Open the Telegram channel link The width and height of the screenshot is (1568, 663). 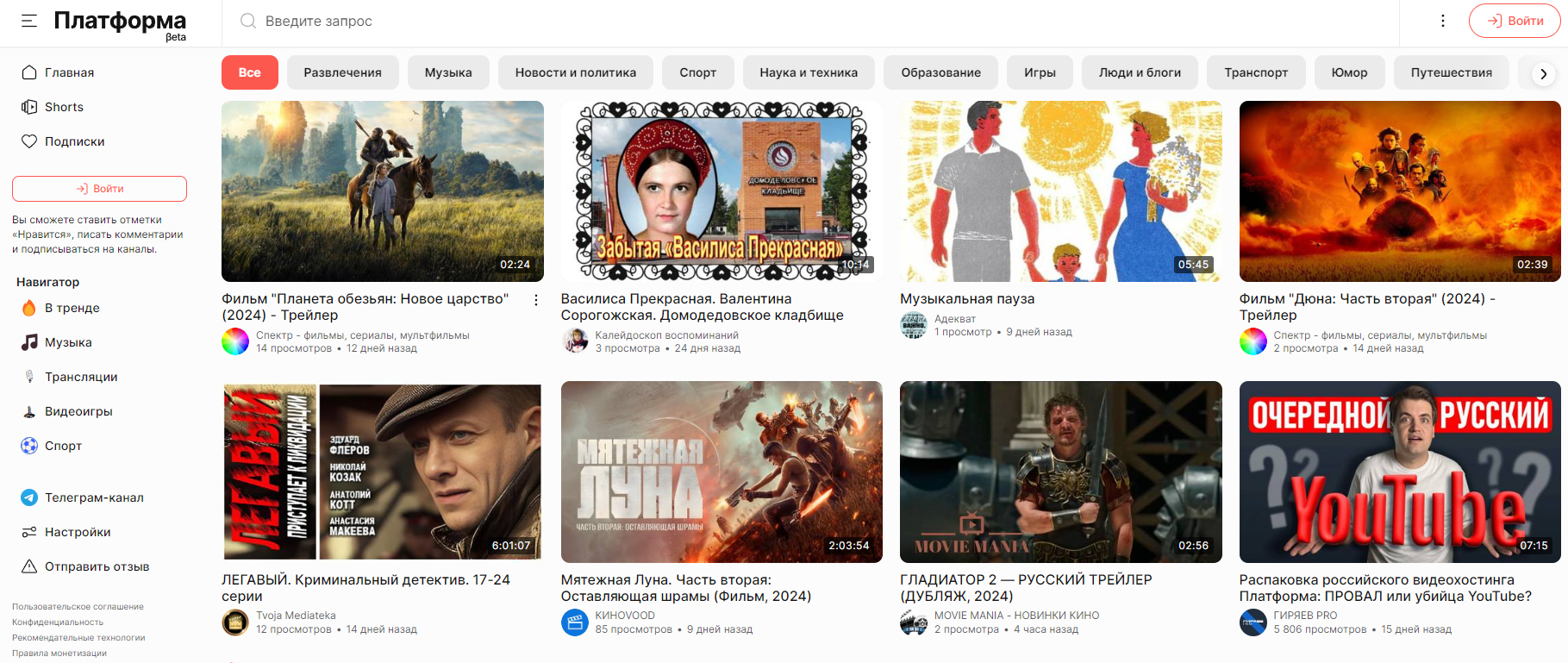[94, 497]
